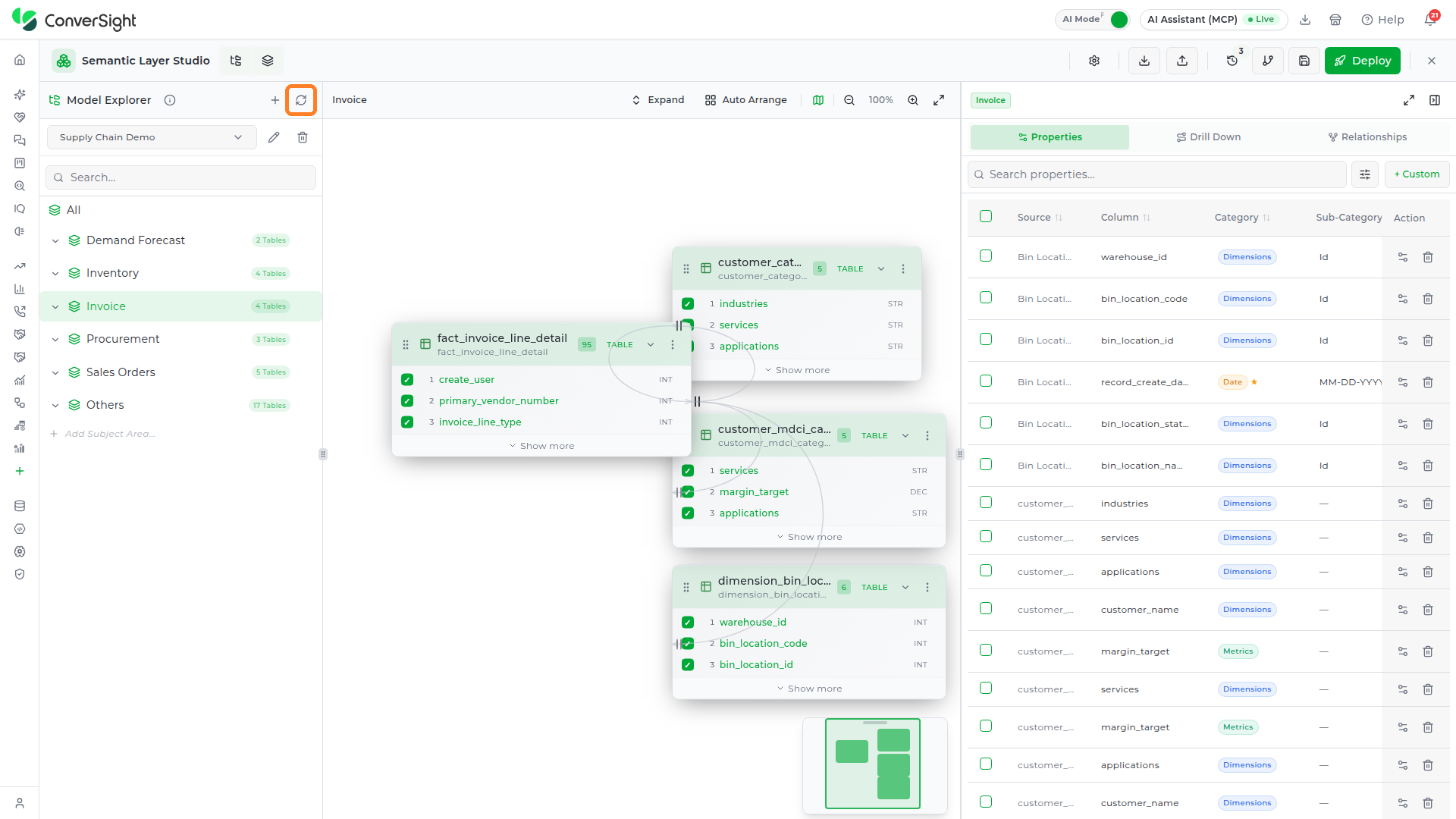
Task: Click the Search properties input field
Action: pyautogui.click(x=1157, y=174)
